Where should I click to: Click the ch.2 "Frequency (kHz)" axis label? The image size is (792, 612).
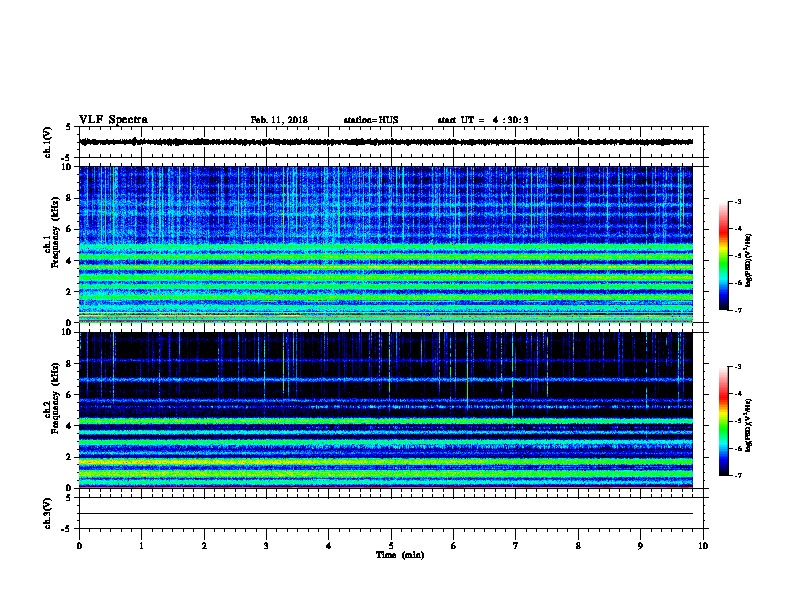(55, 398)
